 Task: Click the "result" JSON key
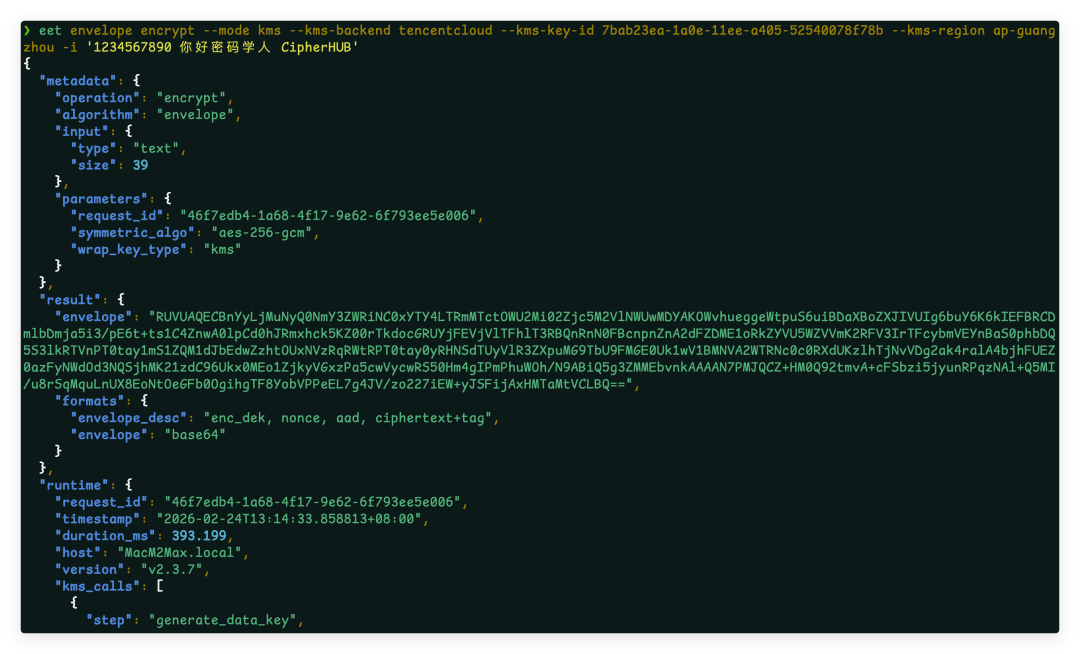click(70, 299)
